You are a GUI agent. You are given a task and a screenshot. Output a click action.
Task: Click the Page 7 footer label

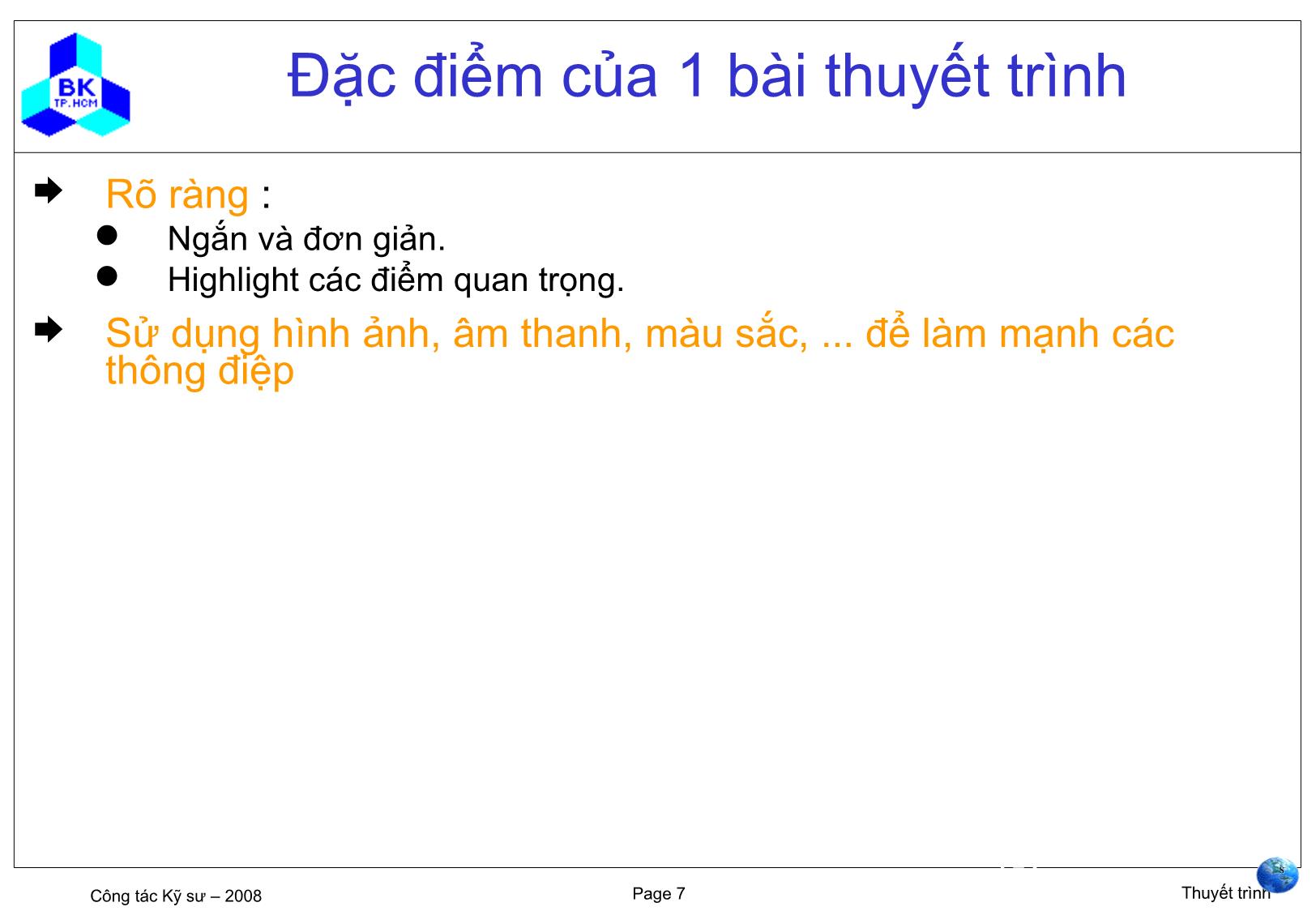tap(658, 894)
